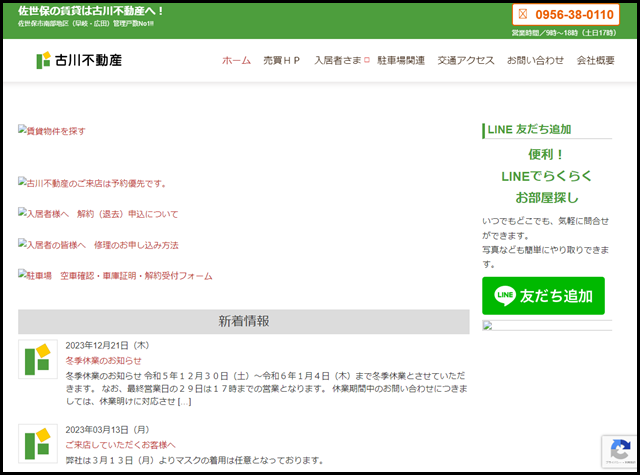
Task: Open 古川不動産のご来店は予約優先です link
Action: (x=92, y=183)
